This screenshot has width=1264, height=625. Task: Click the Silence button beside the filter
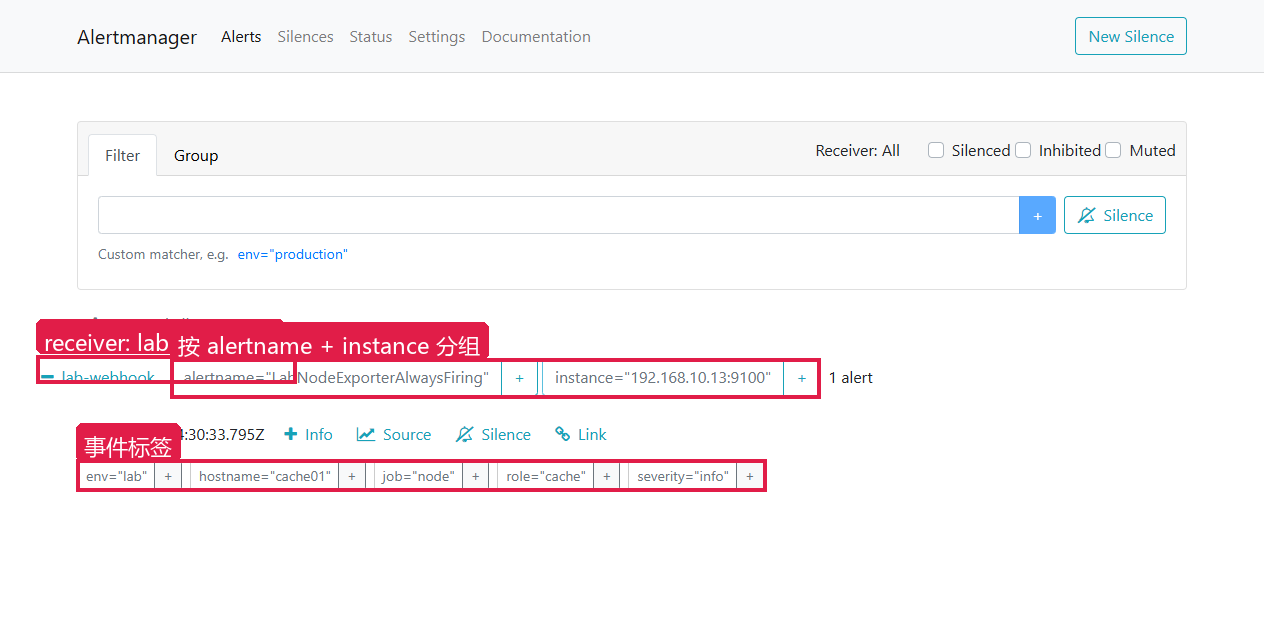point(1115,215)
